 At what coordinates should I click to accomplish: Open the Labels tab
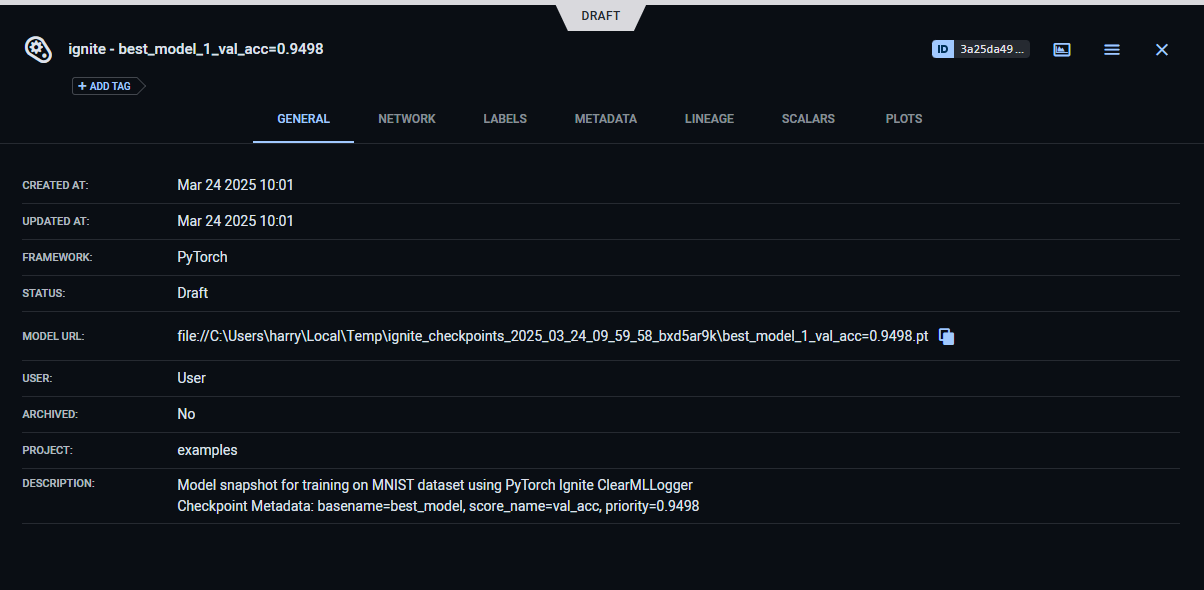pyautogui.click(x=505, y=119)
